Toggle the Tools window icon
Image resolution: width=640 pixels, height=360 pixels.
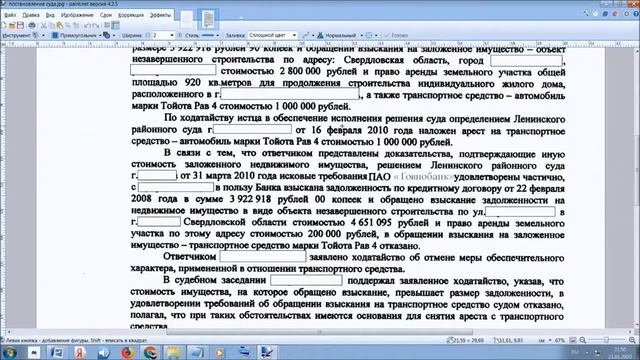pos(586,13)
